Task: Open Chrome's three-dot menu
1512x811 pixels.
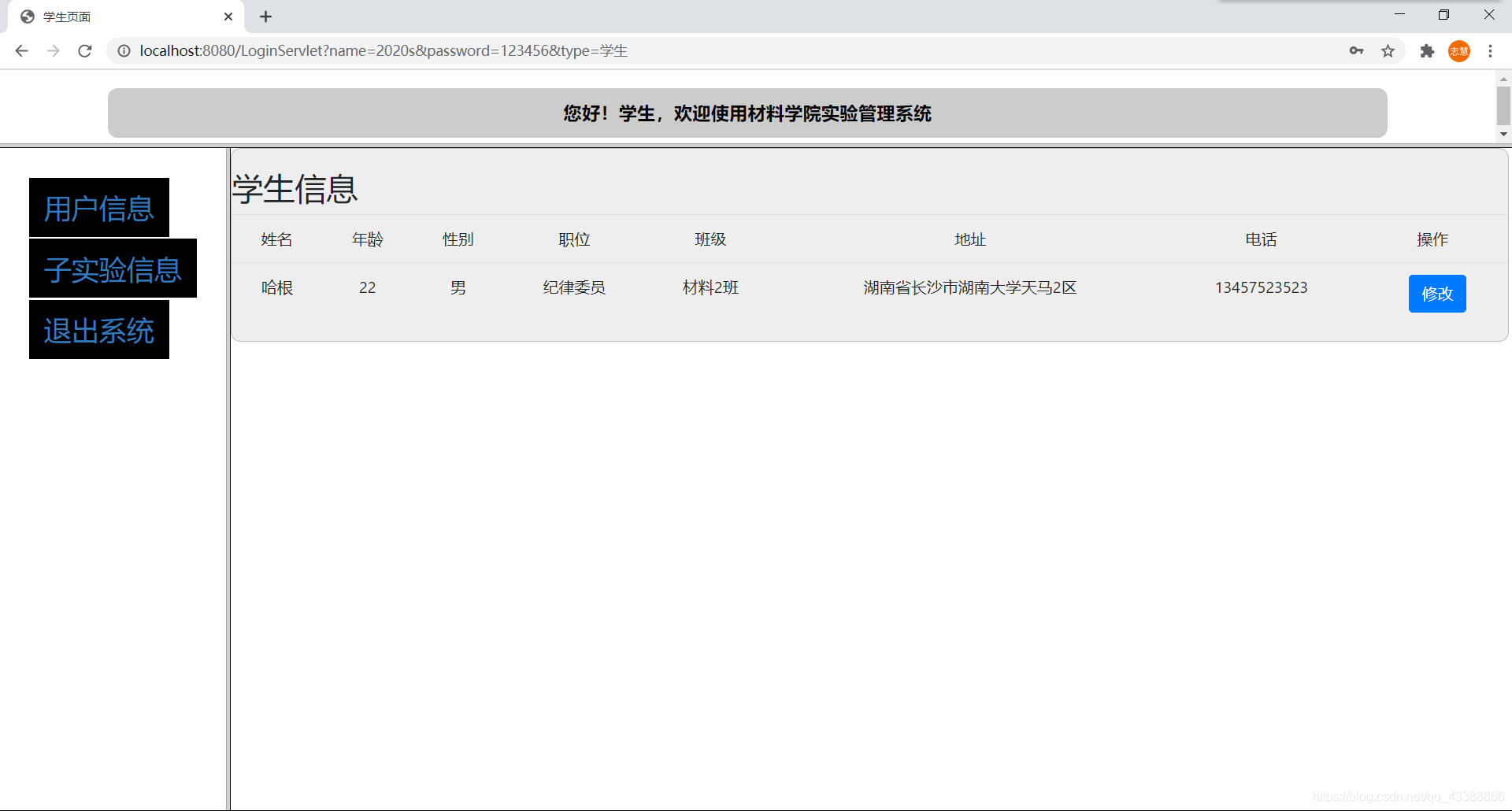Action: (x=1490, y=51)
